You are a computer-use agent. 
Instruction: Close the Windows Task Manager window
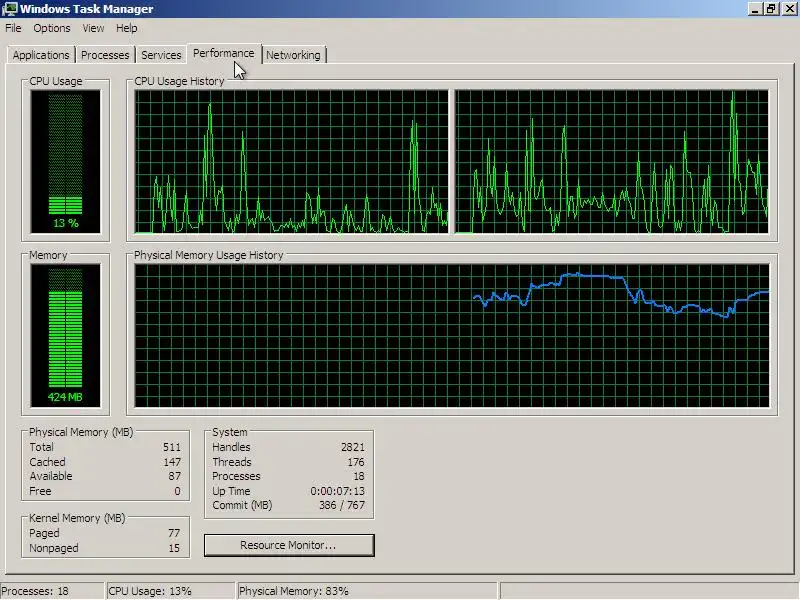789,9
